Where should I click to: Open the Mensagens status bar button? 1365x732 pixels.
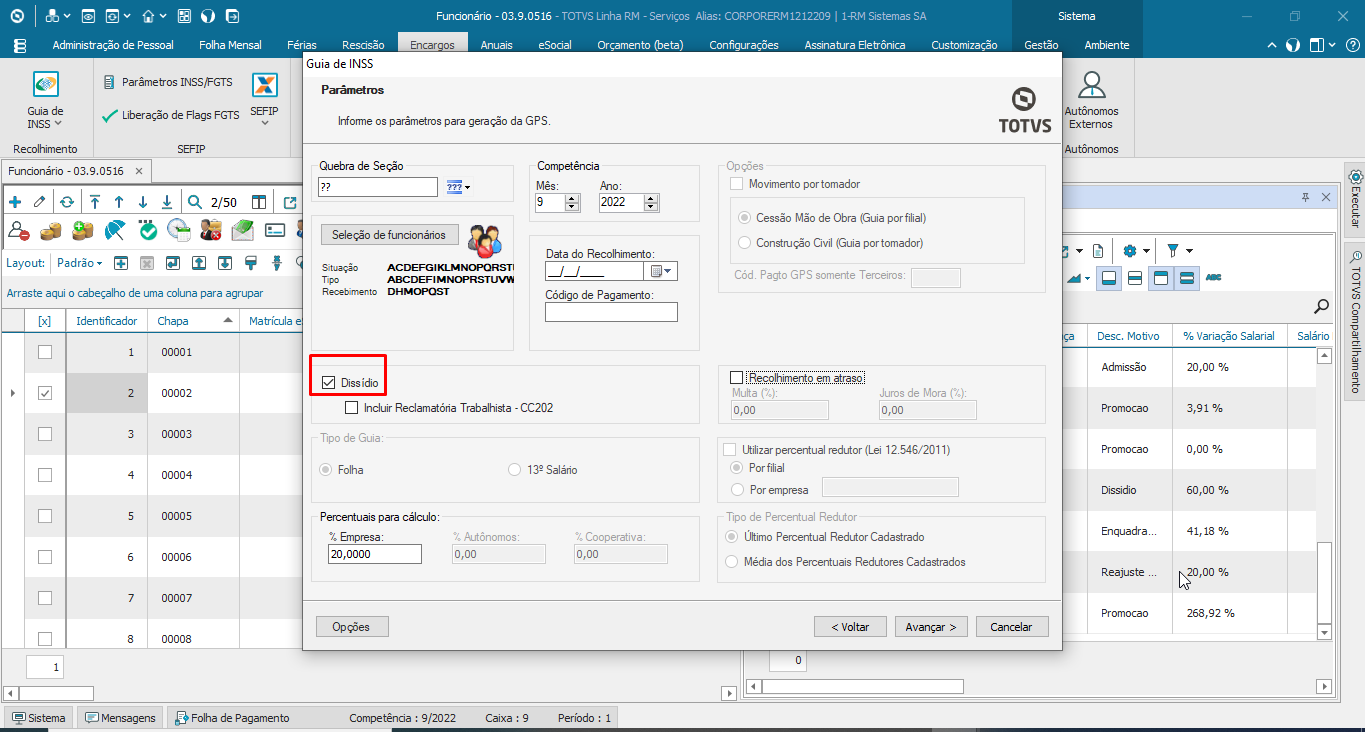(x=121, y=718)
